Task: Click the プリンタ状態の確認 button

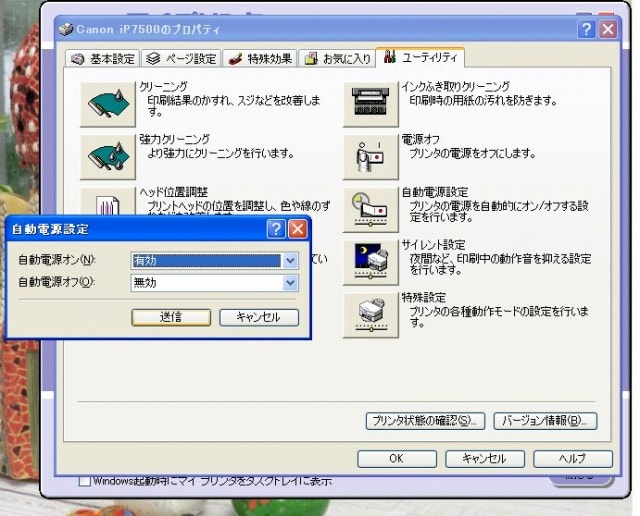Action: coord(426,421)
